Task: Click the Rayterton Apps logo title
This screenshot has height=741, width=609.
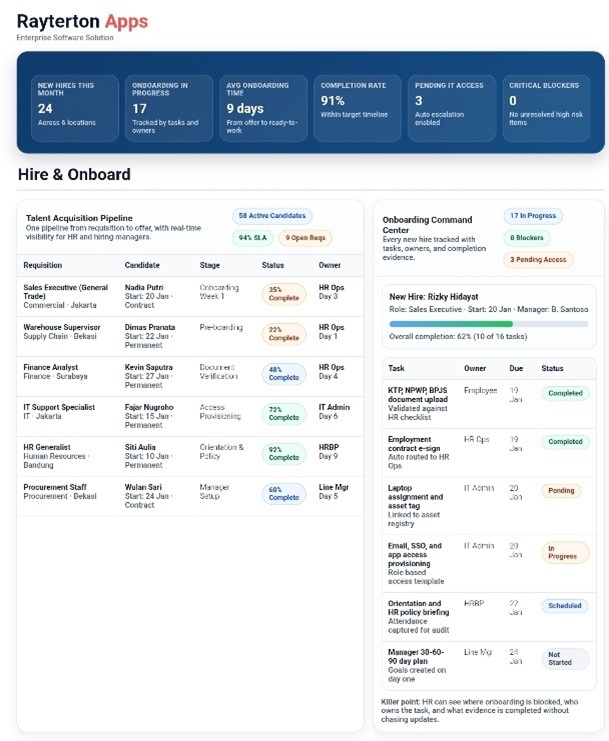Action: coord(82,22)
